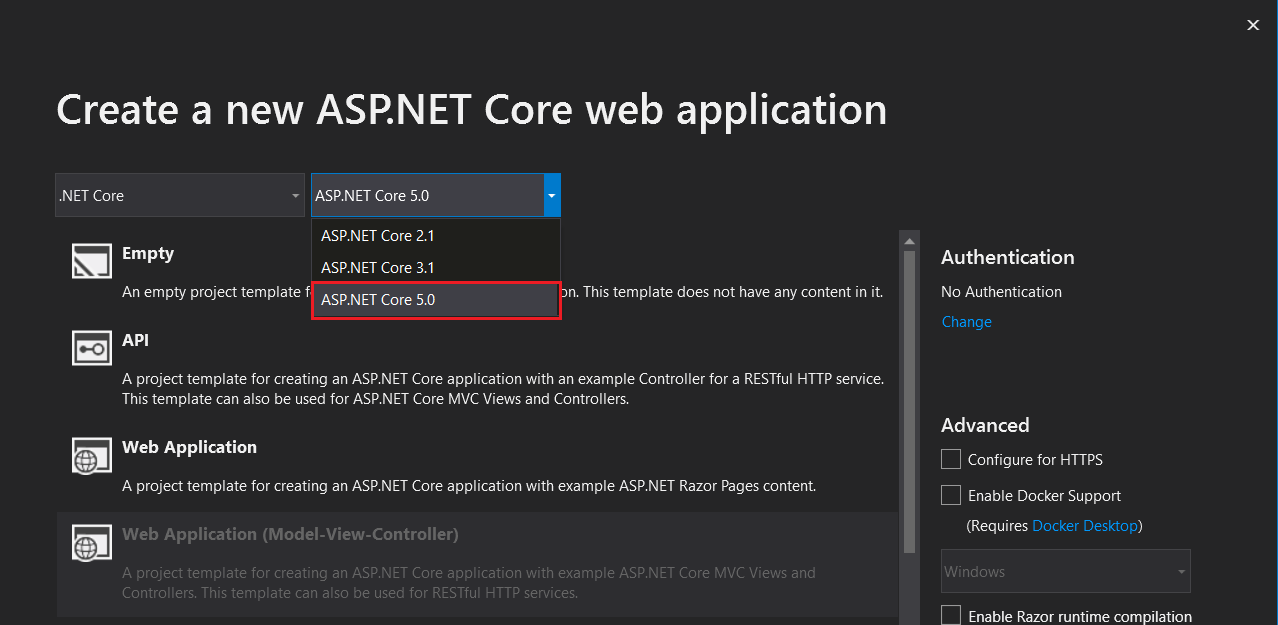Select ASP.NET Core 3.1 from the list
This screenshot has width=1278, height=625.
click(x=377, y=267)
